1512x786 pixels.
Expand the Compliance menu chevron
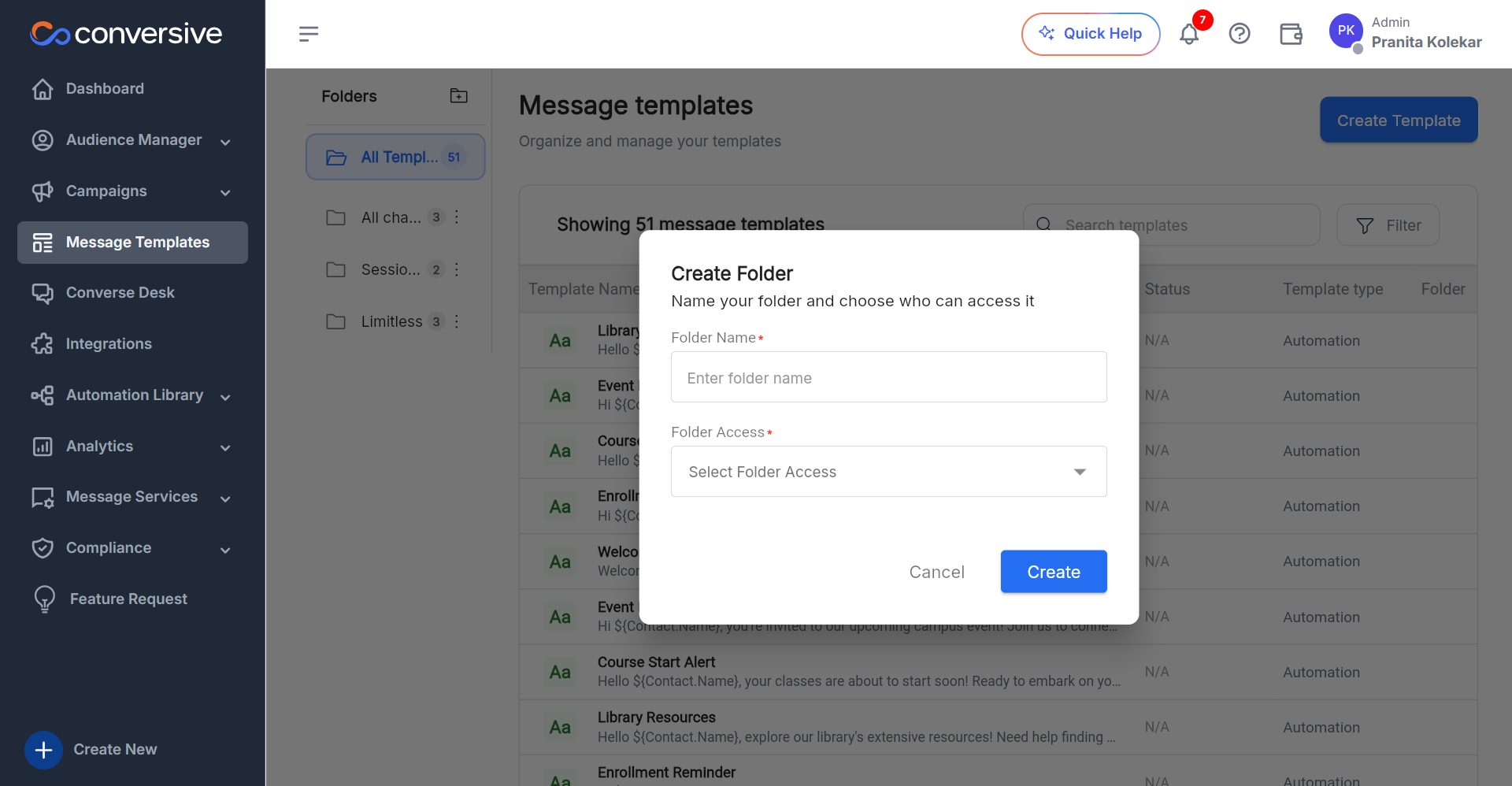[x=225, y=550]
